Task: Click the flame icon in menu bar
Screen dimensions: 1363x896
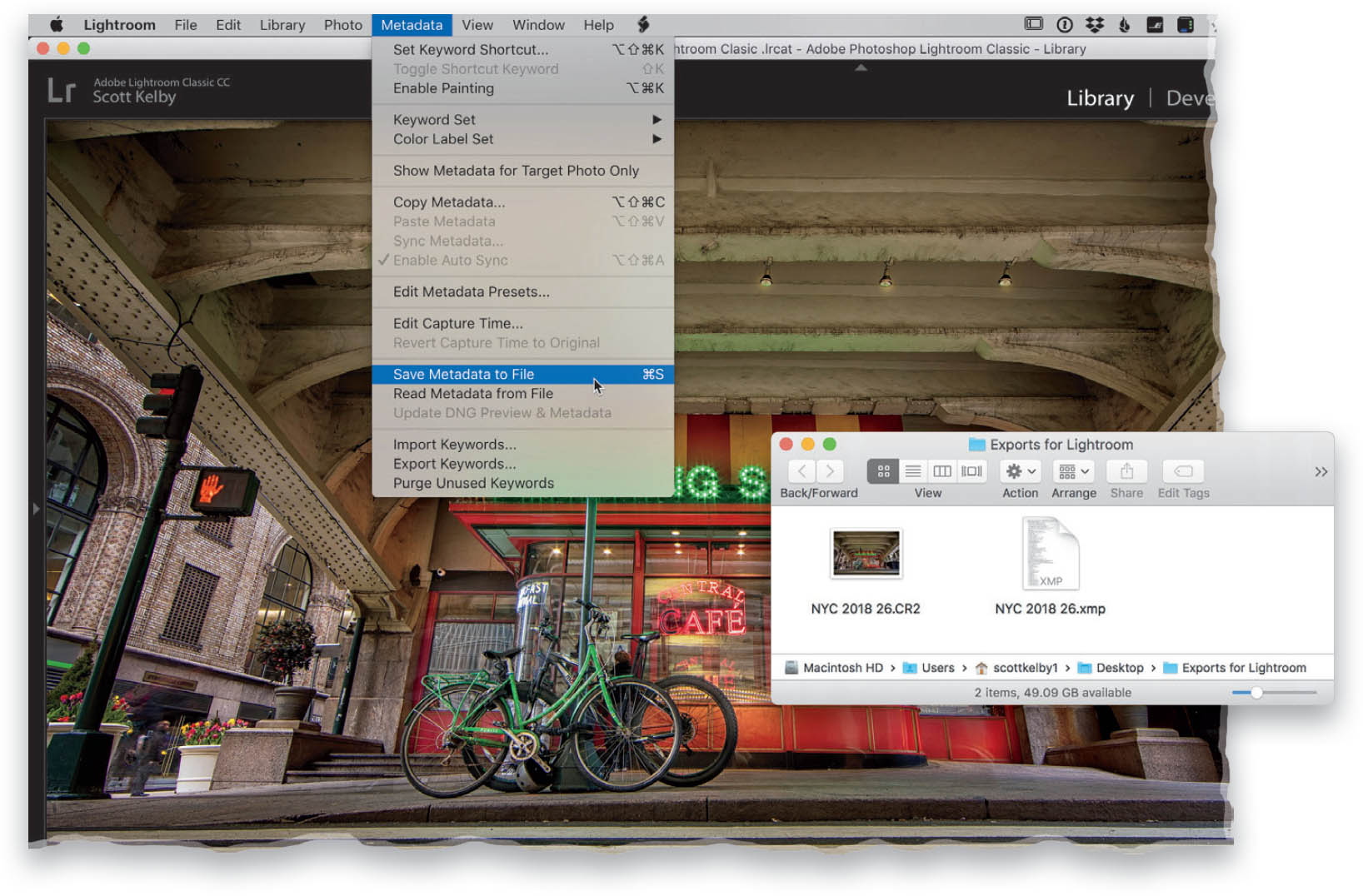Action: [1125, 25]
